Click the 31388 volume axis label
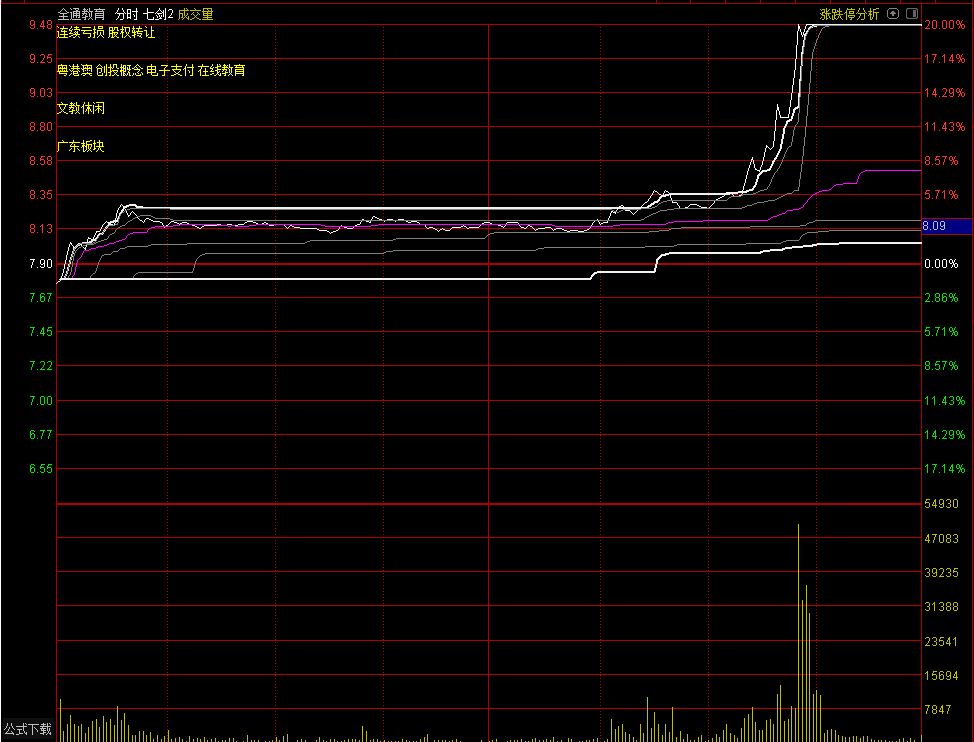Viewport: 974px width, 742px height. click(x=941, y=607)
